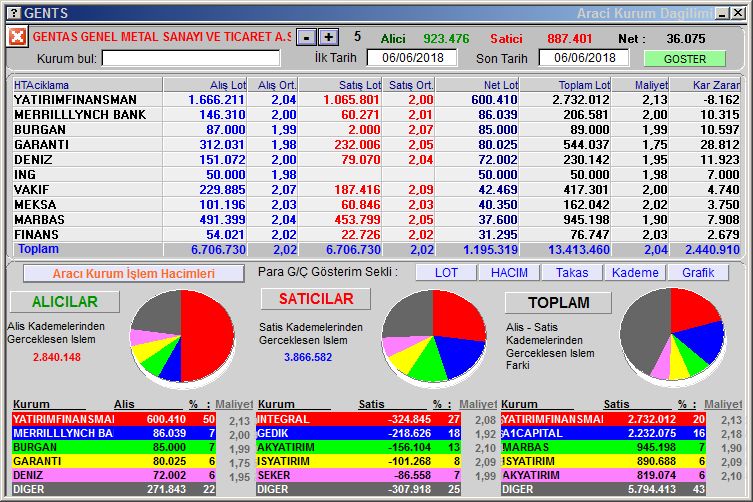Select the MEKSA row

pyautogui.click(x=376, y=205)
